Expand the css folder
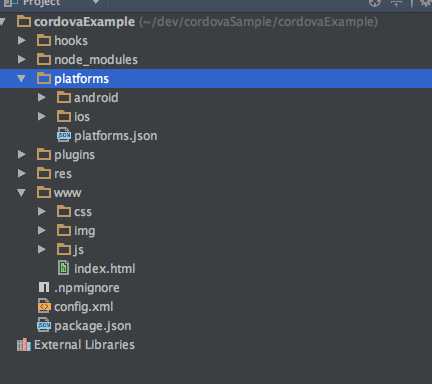Viewport: 432px width, 384px height. [42, 212]
